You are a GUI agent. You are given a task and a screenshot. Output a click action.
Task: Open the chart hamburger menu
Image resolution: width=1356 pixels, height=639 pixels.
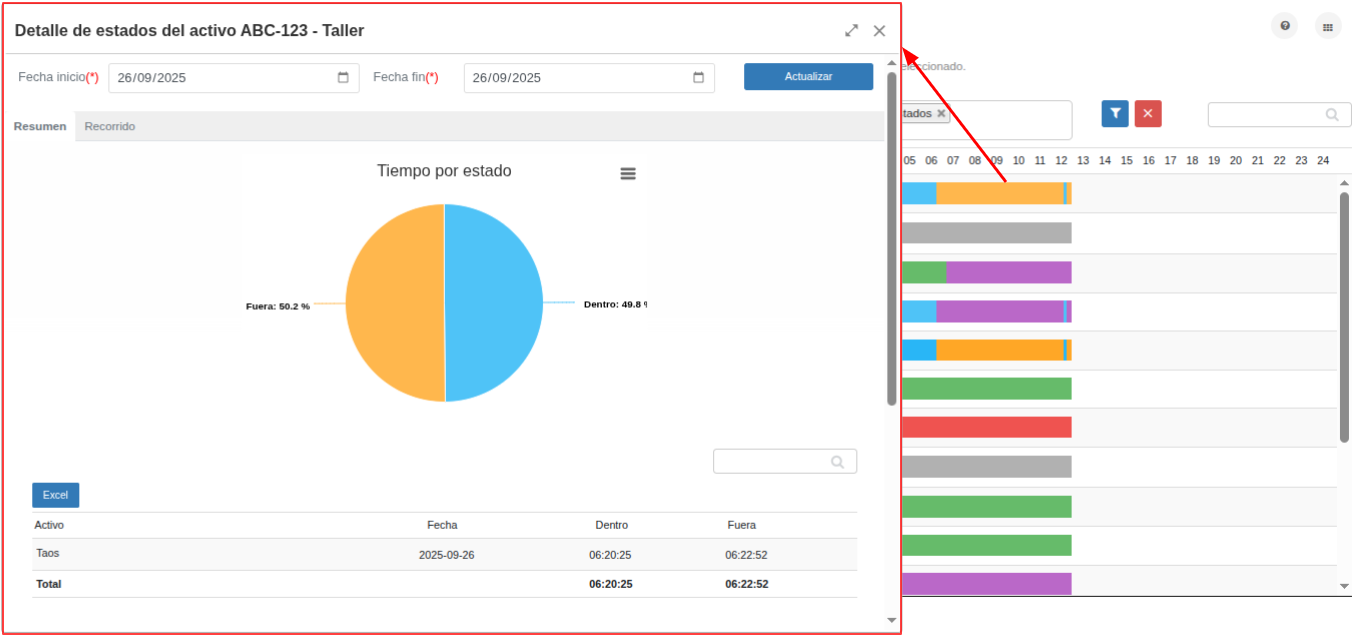click(x=628, y=173)
